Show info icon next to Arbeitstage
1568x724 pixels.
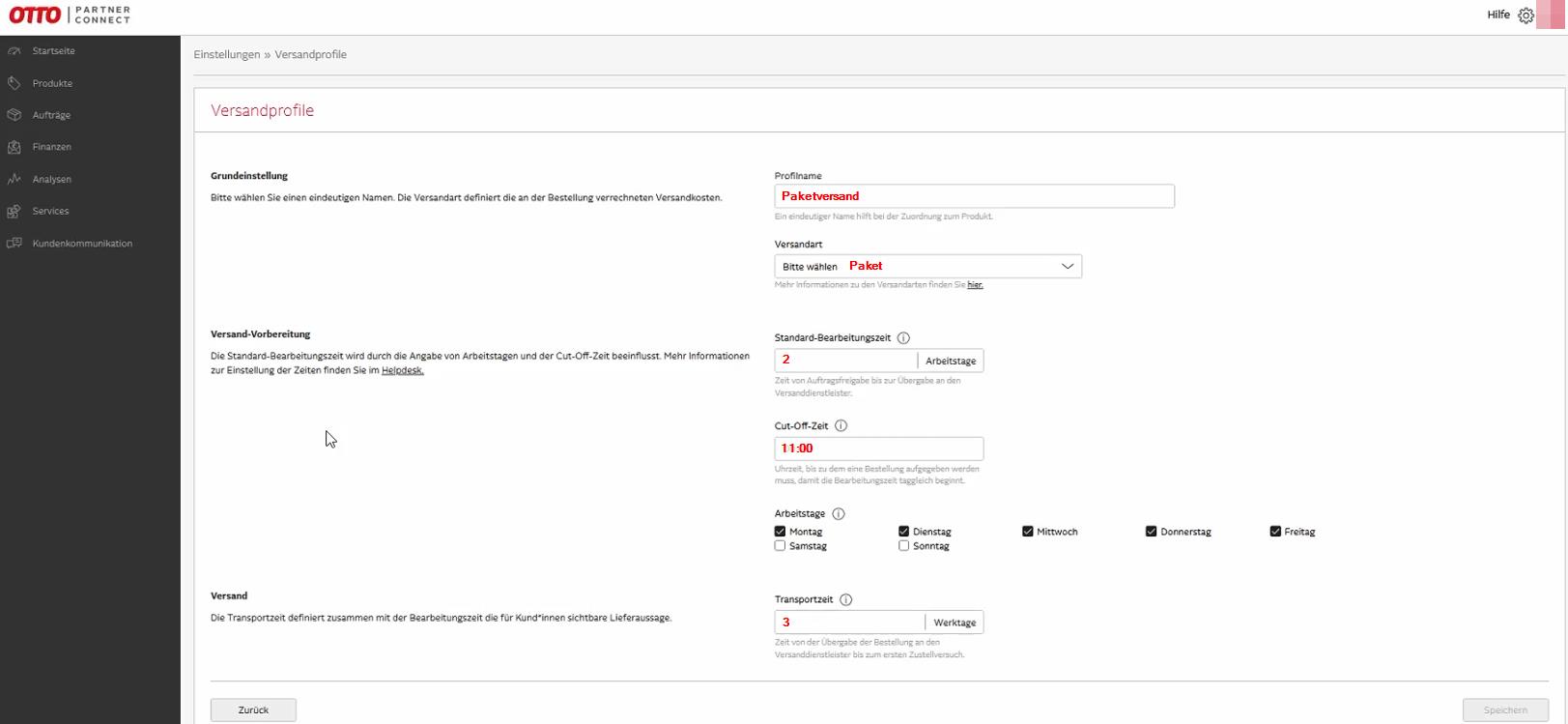tap(839, 514)
